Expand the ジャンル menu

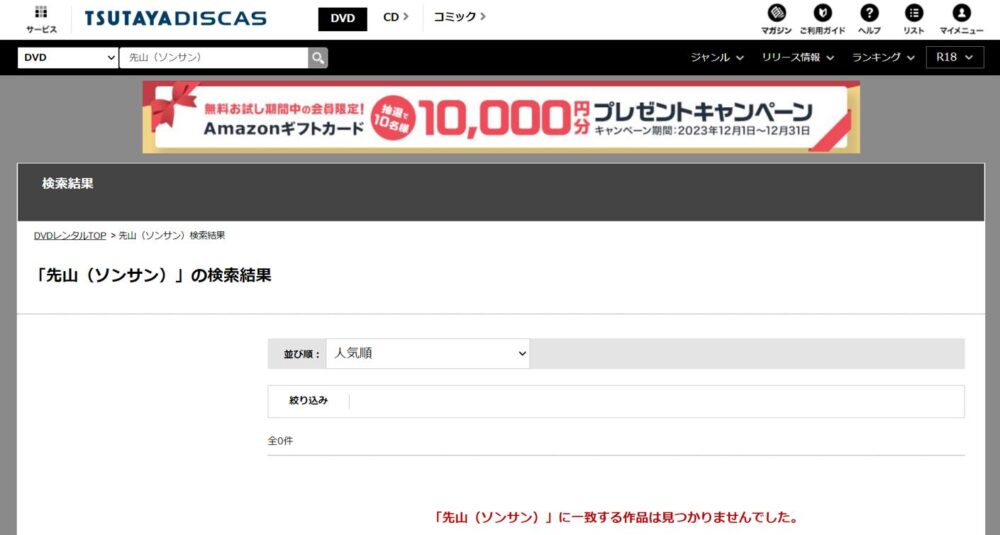tap(717, 57)
